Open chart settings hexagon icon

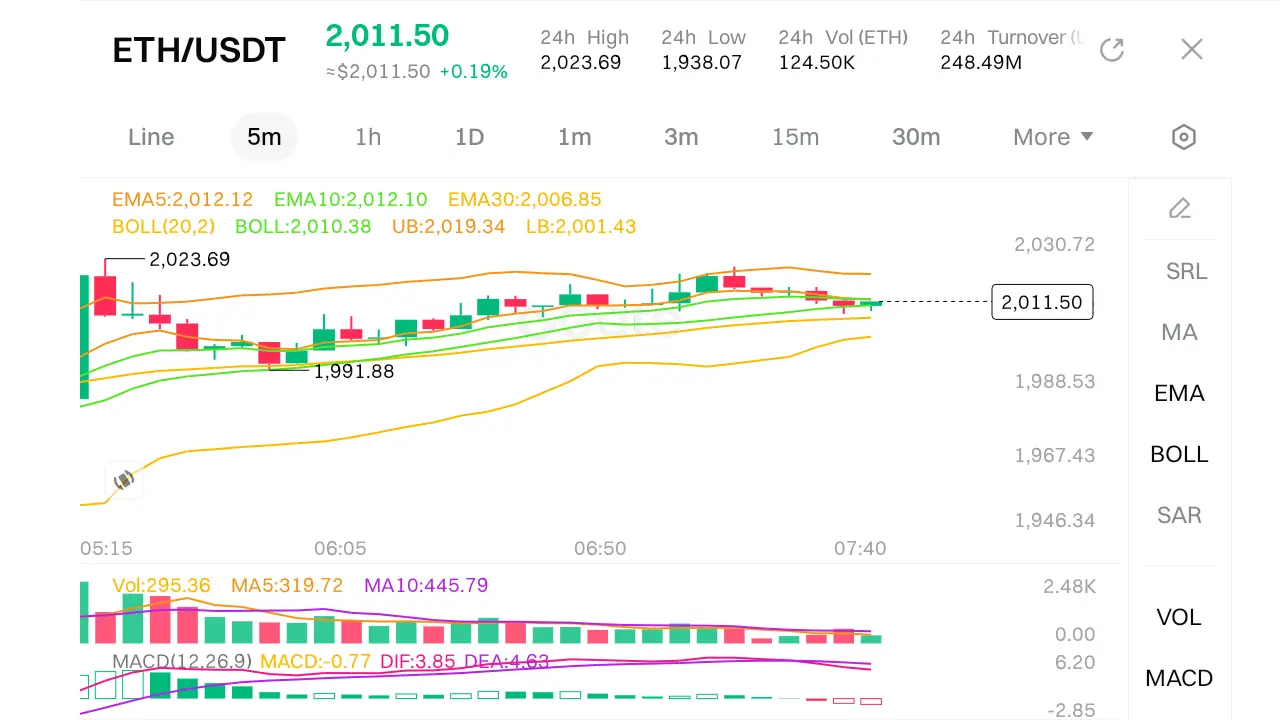[1184, 137]
